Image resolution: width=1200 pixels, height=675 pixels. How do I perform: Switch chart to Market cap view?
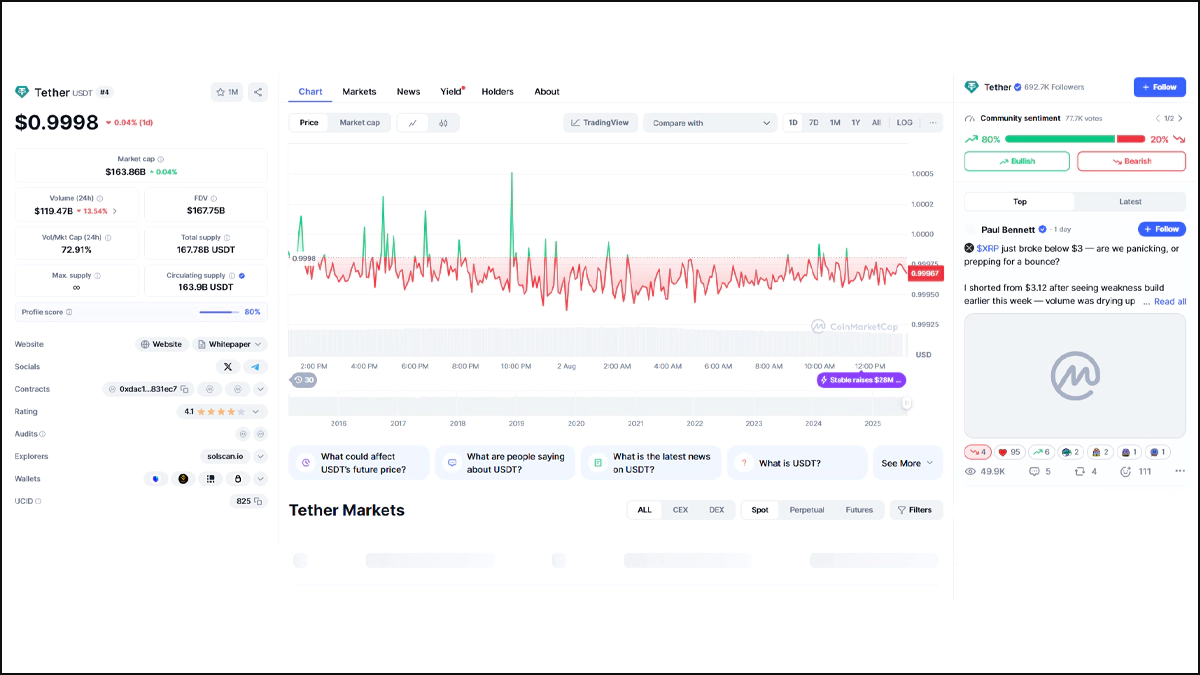360,123
